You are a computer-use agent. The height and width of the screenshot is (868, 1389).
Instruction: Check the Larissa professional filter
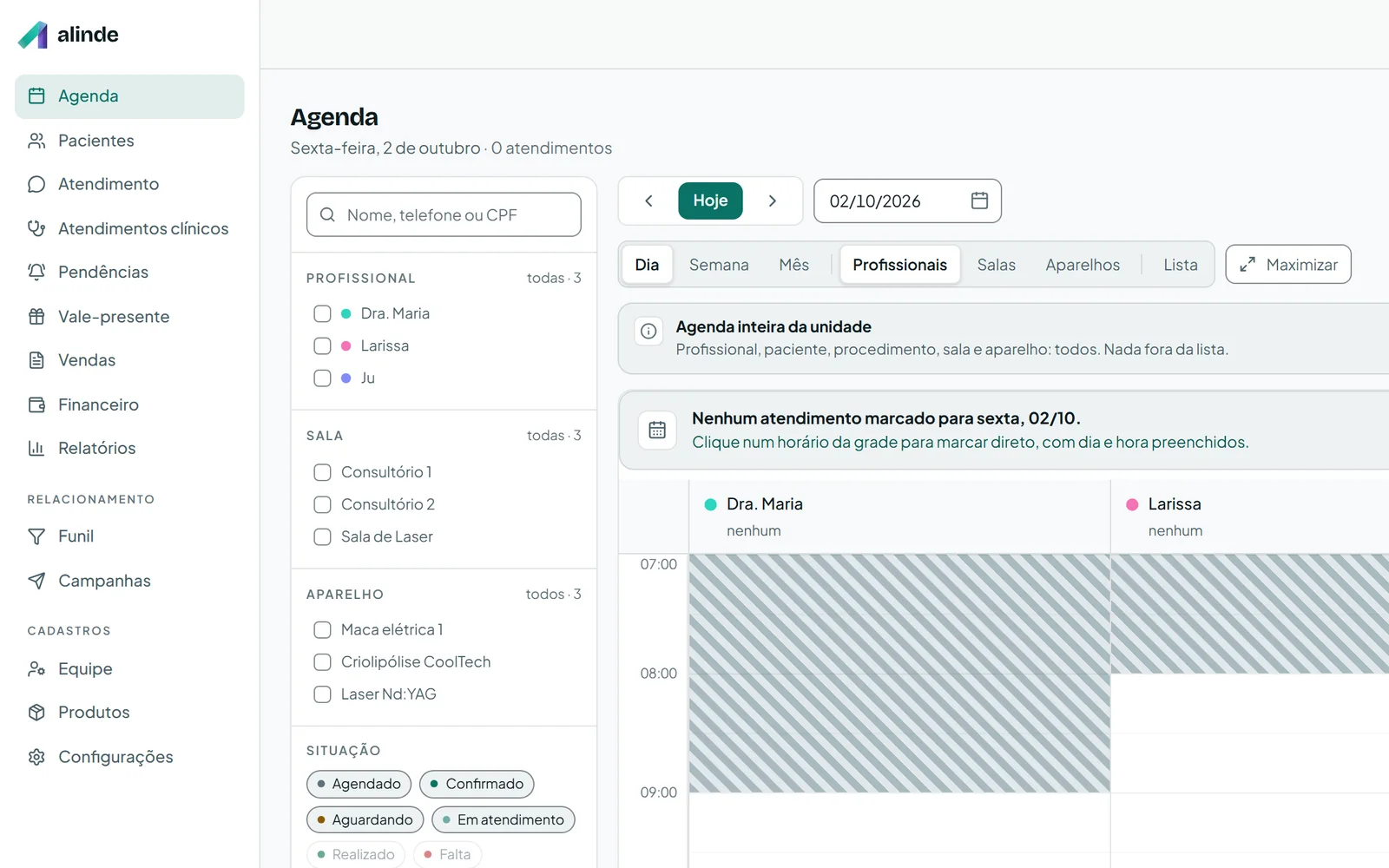[322, 345]
